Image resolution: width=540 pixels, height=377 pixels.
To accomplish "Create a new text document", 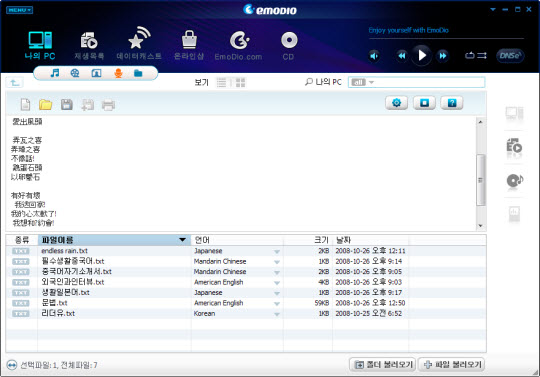I will pyautogui.click(x=25, y=104).
